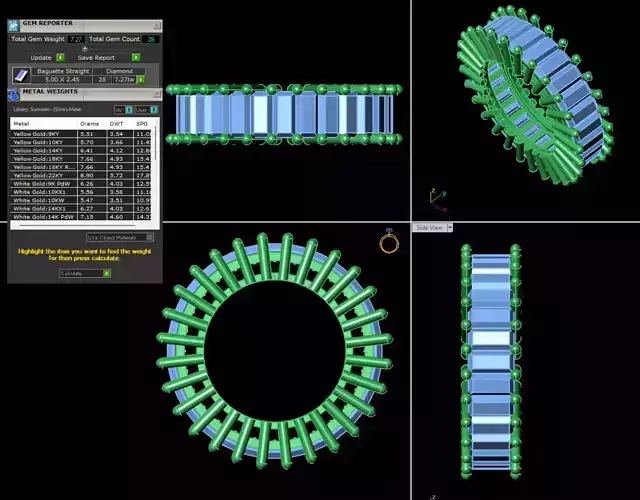Click the green arrow beside 7.27tw
Viewport: 640px width, 500px height.
pyautogui.click(x=140, y=80)
